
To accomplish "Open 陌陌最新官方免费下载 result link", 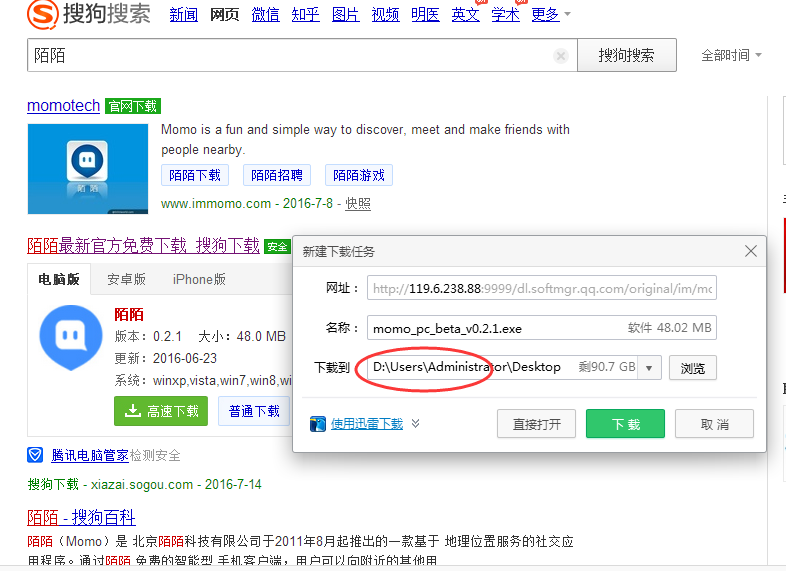I will pos(143,246).
